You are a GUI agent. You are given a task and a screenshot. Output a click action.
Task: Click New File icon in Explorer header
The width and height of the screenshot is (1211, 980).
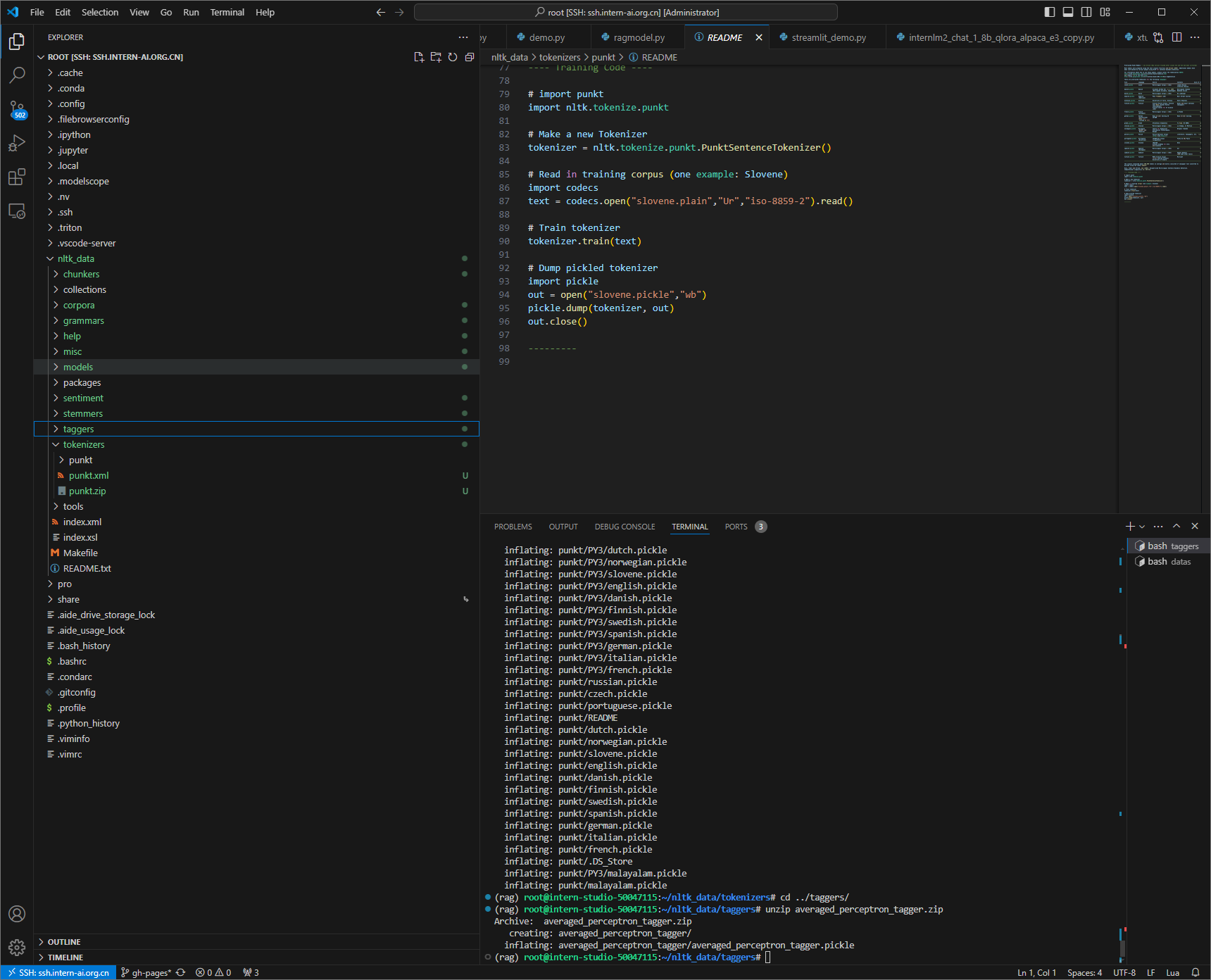(419, 57)
